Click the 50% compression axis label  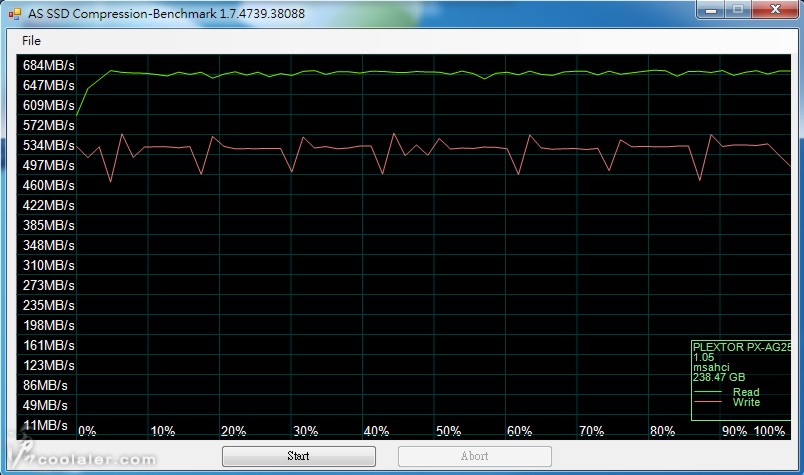point(448,431)
